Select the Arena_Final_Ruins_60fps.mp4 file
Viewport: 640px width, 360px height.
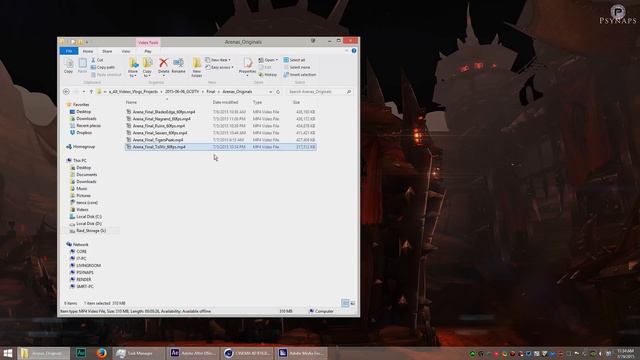click(x=220, y=126)
